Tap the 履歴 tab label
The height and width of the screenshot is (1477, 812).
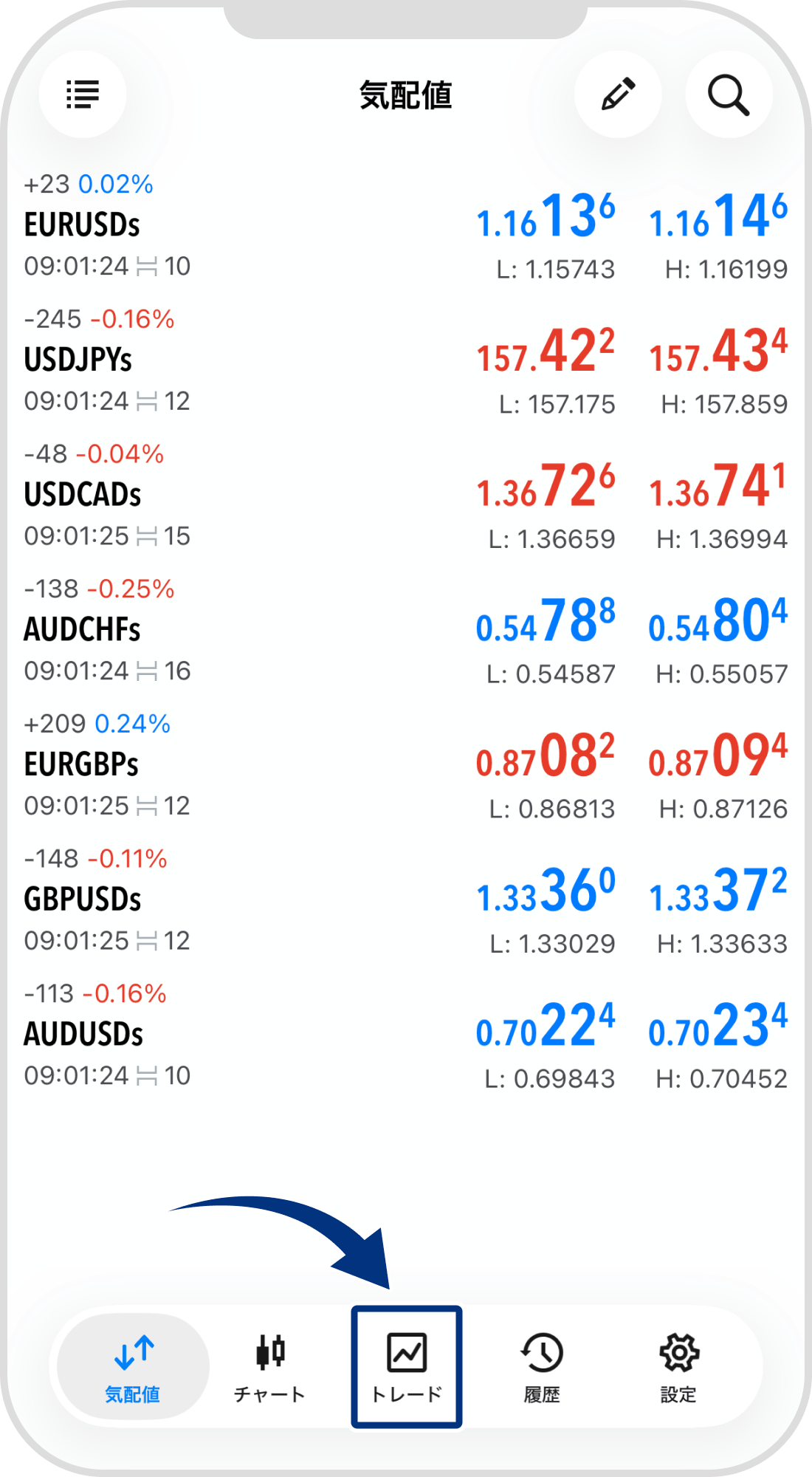(543, 1394)
